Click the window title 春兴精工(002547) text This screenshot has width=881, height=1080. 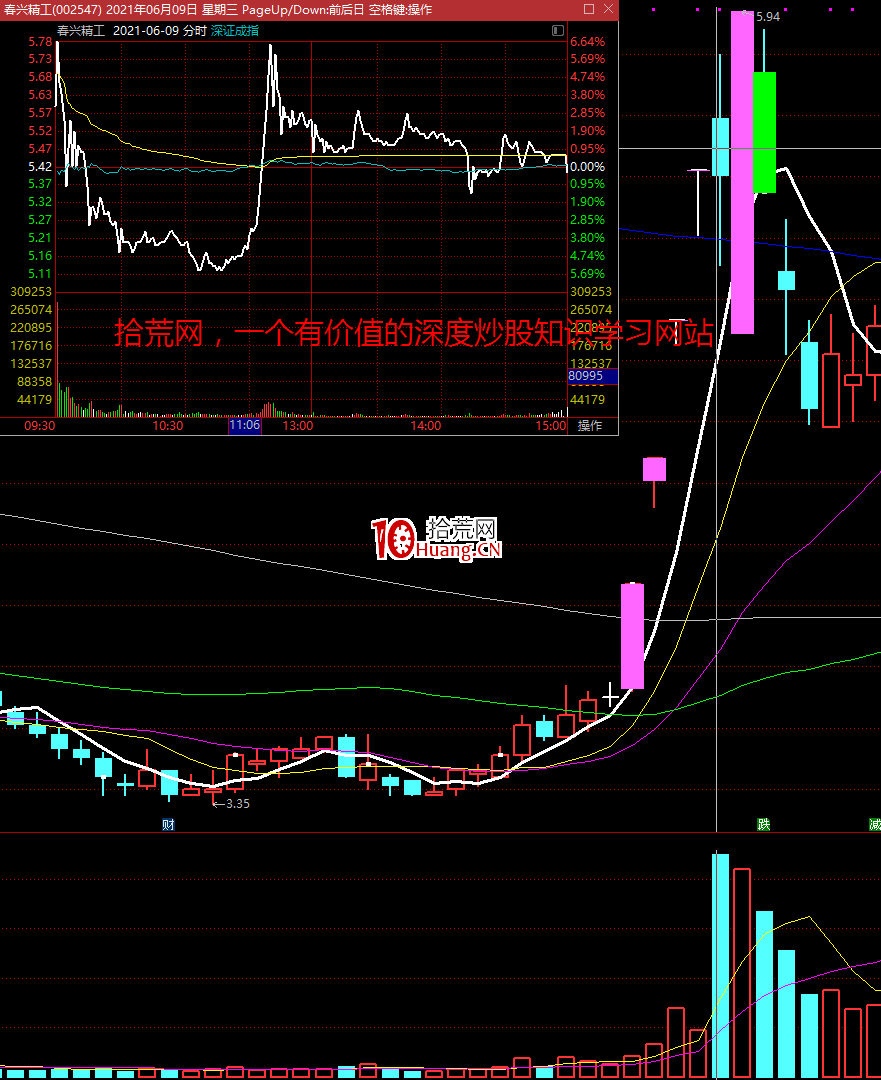52,10
